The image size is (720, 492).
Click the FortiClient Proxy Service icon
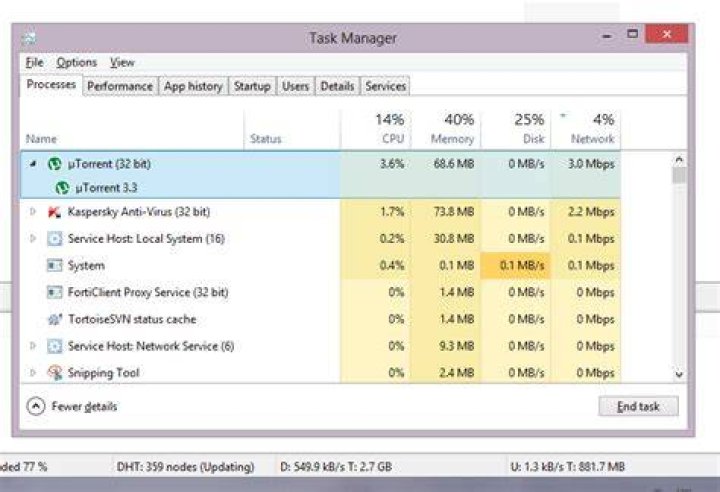coord(54,292)
